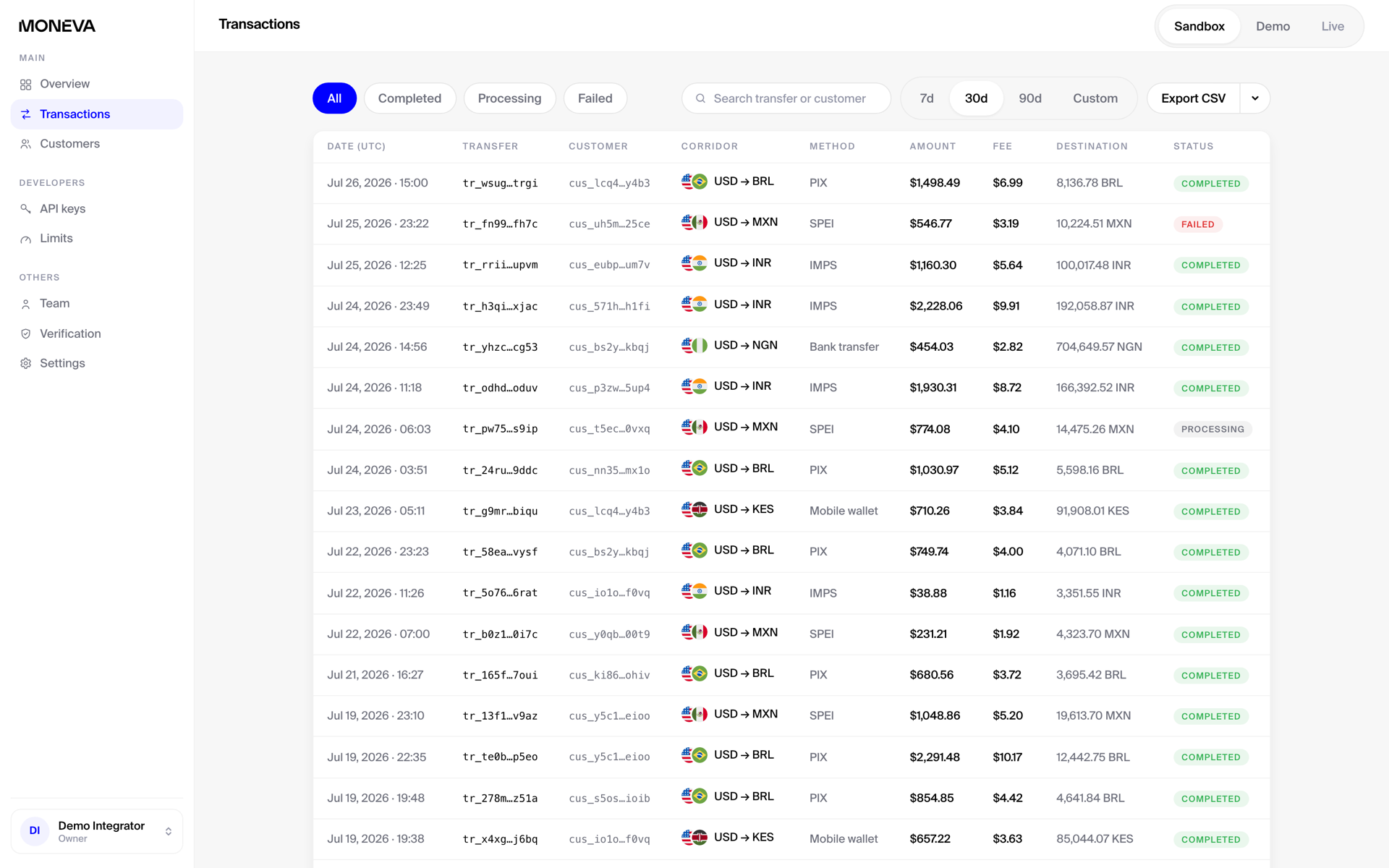Select the Processing filter tab
The image size is (1389, 868).
point(509,98)
